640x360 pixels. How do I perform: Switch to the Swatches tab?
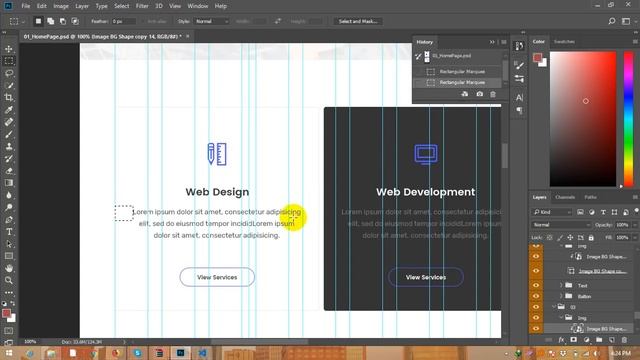[x=564, y=42]
